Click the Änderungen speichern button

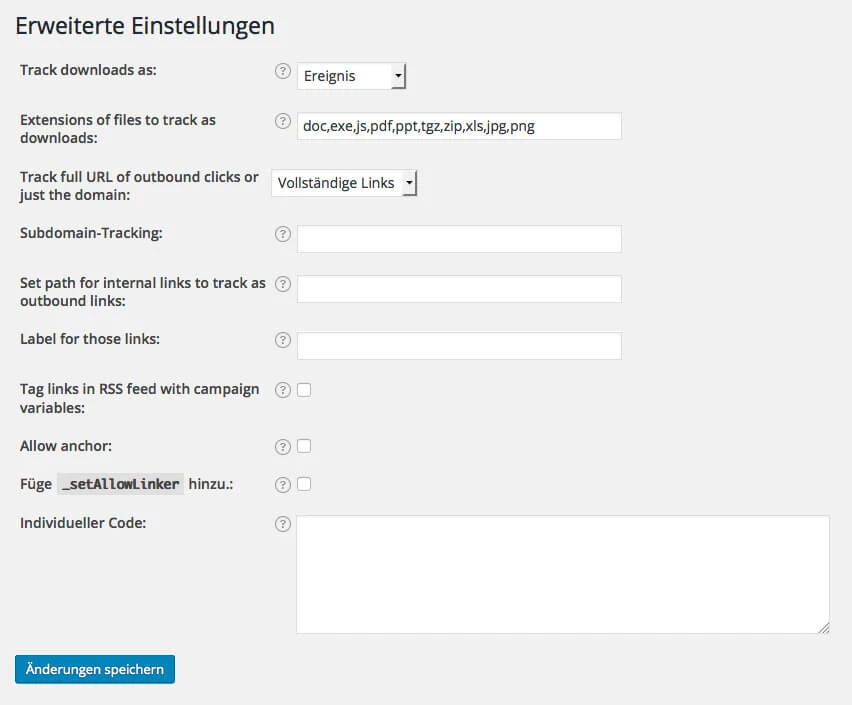click(94, 669)
